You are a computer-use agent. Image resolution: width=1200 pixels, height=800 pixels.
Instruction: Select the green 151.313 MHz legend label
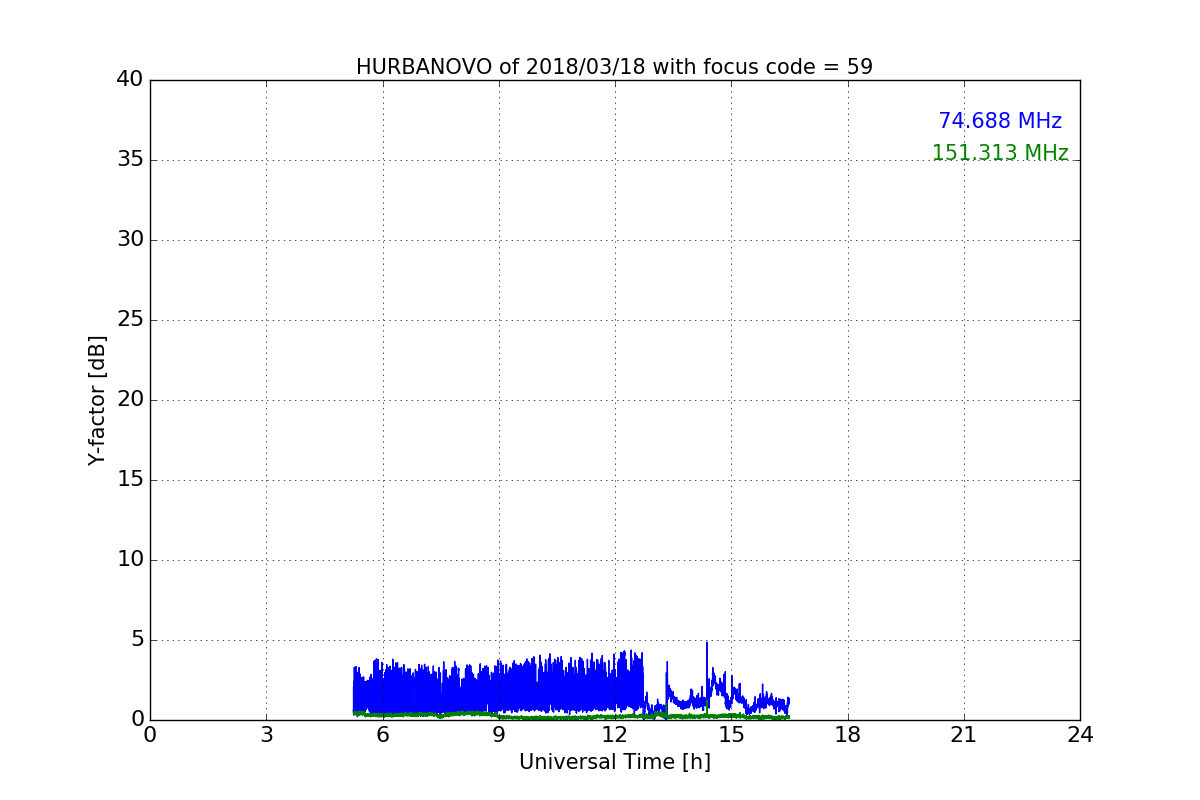(x=1000, y=153)
